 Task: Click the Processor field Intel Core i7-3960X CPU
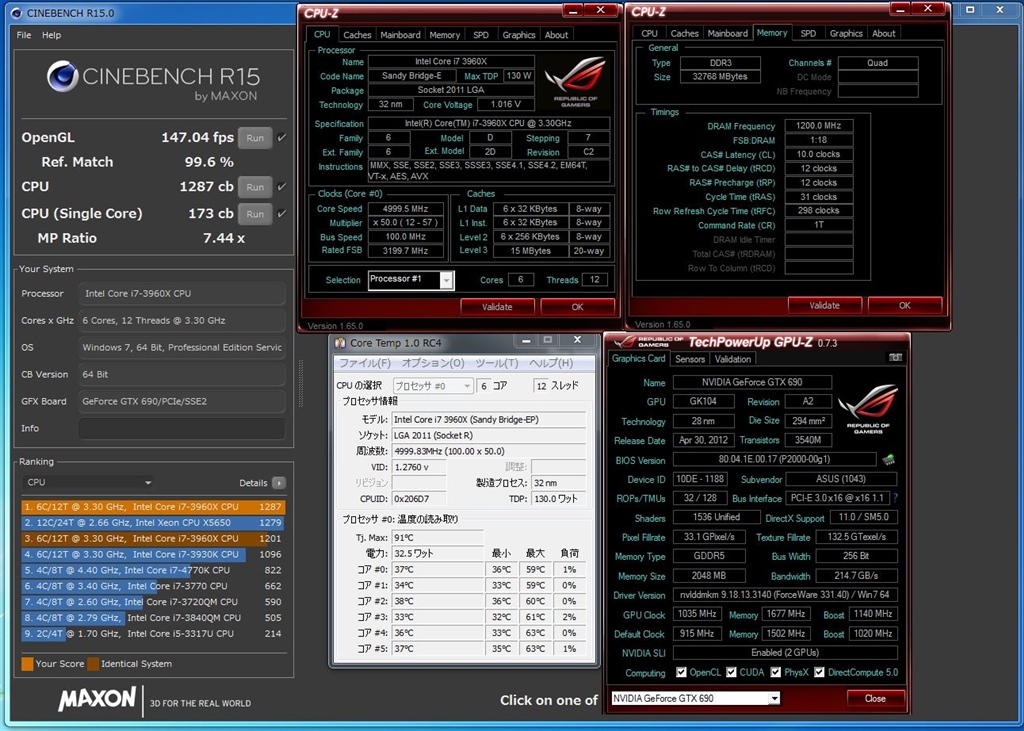(x=182, y=294)
